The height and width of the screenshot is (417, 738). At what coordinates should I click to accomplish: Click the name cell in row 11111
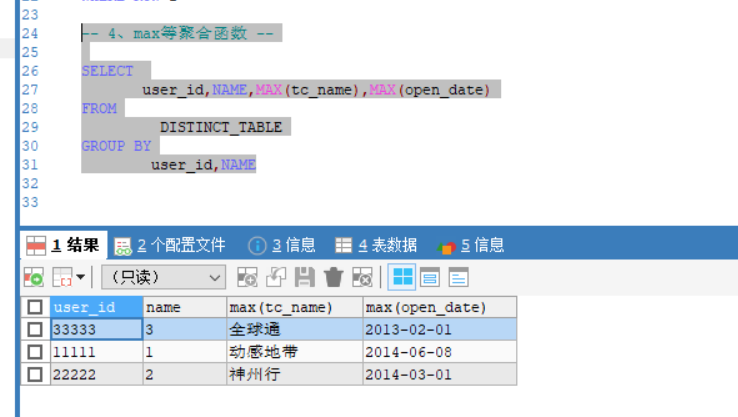tap(184, 352)
